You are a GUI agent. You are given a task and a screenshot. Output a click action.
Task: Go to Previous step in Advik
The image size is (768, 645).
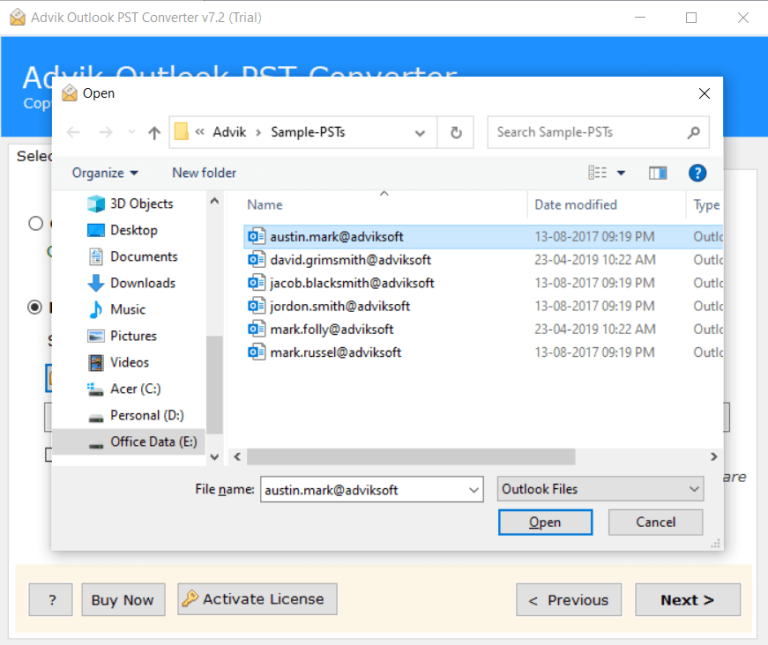(569, 599)
